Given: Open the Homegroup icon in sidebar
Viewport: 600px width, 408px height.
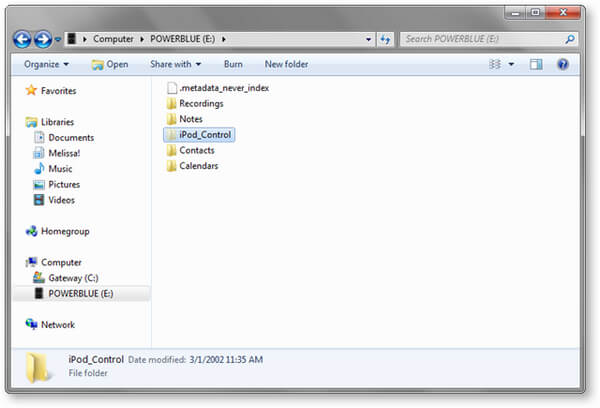Looking at the screenshot, I should point(32,231).
